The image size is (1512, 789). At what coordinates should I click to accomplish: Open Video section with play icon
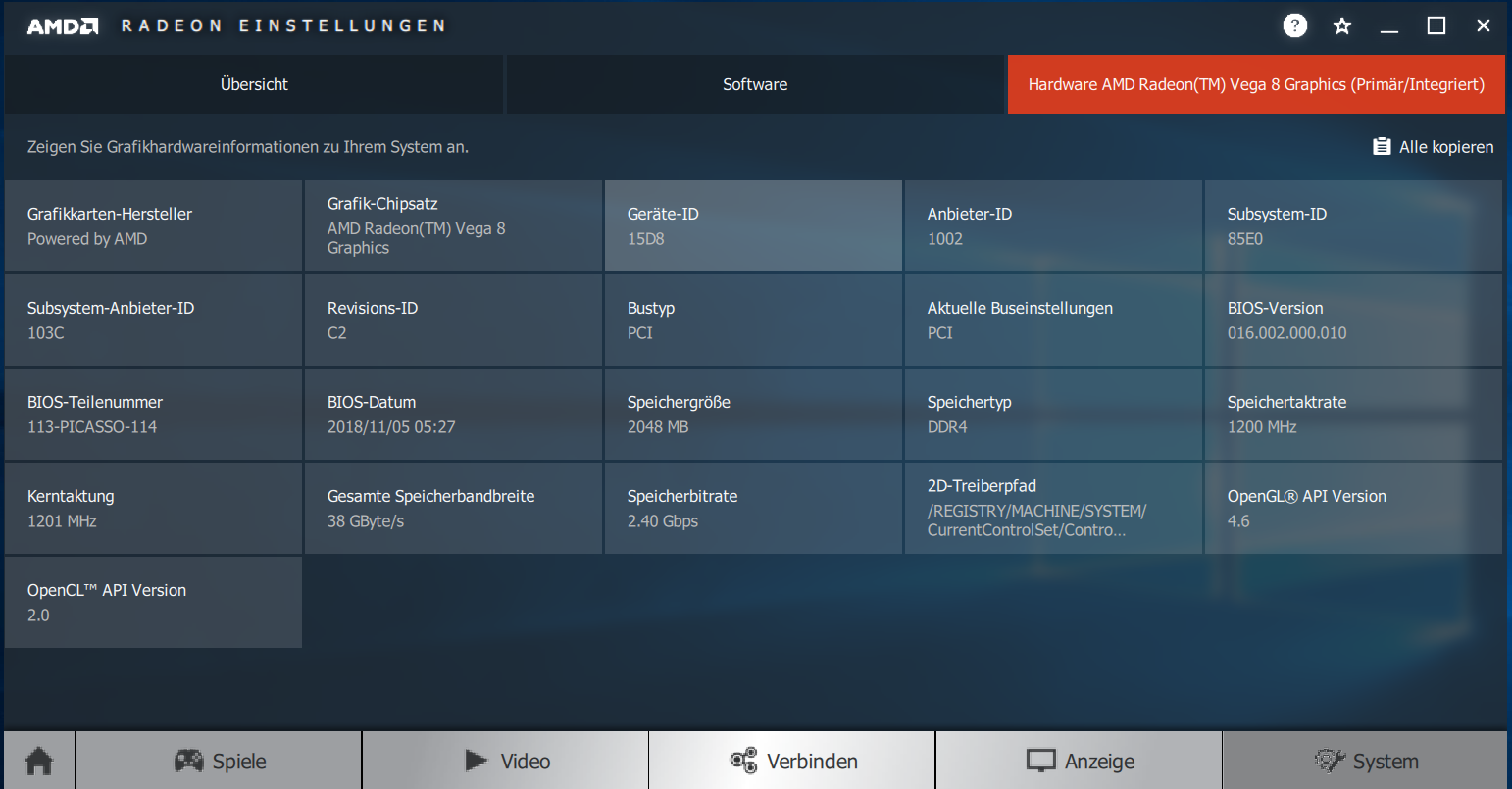pyautogui.click(x=505, y=761)
